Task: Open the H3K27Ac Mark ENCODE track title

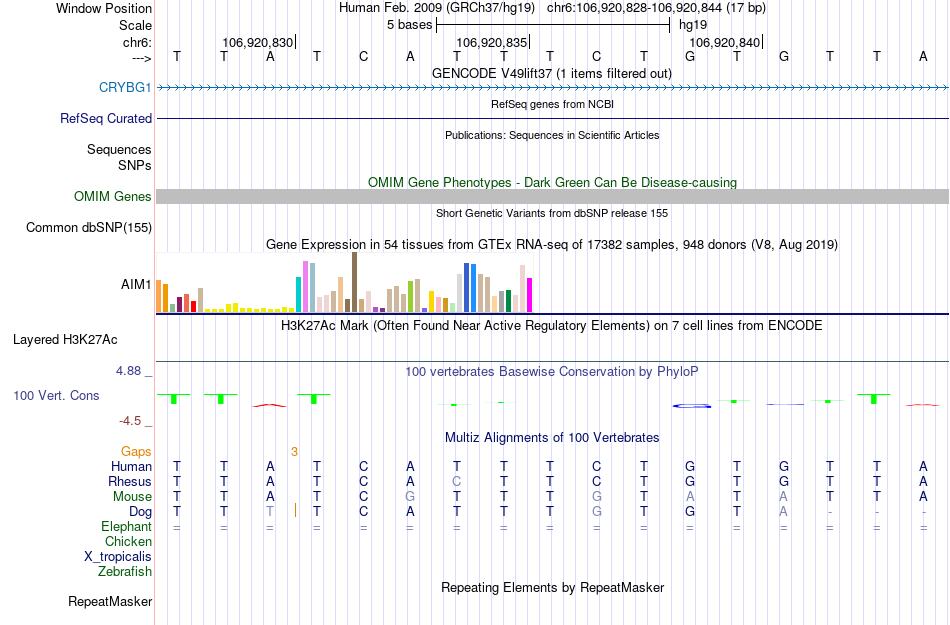Action: 552,326
